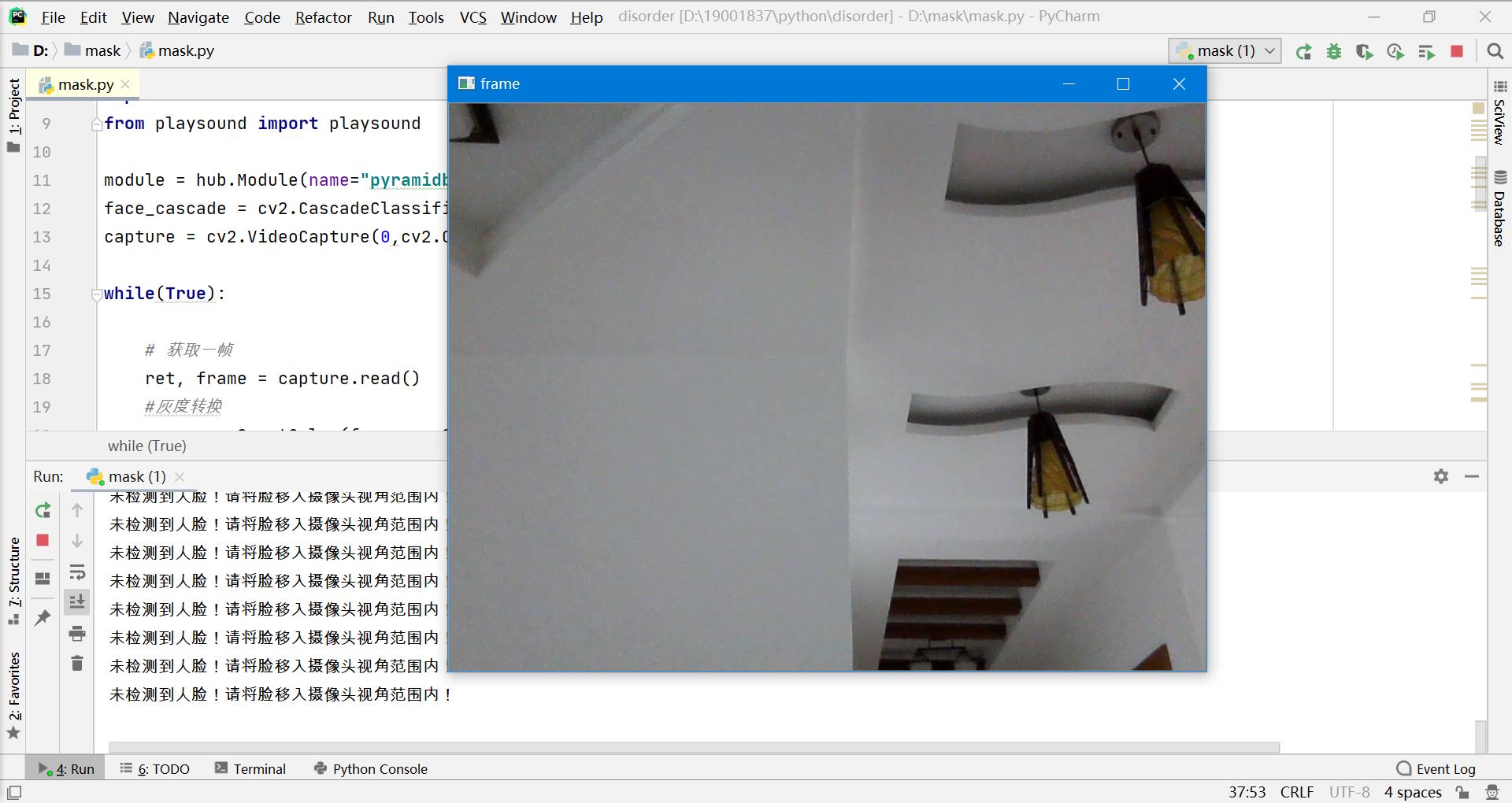Screen dimensions: 1512x803
Task: Open Search Everywhere magnifier icon
Action: pos(1495,51)
